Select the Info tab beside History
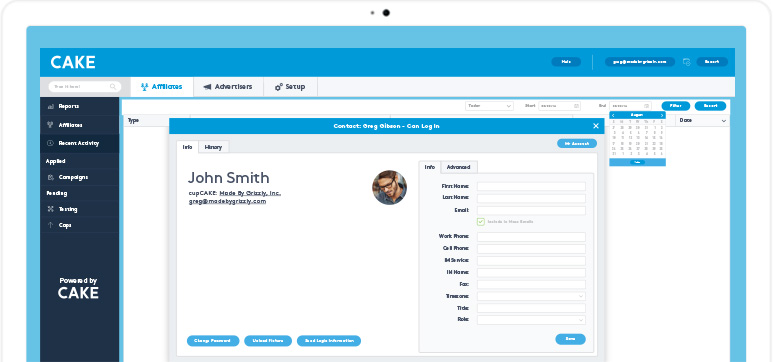Screen dimensions: 773x362 click(187, 147)
